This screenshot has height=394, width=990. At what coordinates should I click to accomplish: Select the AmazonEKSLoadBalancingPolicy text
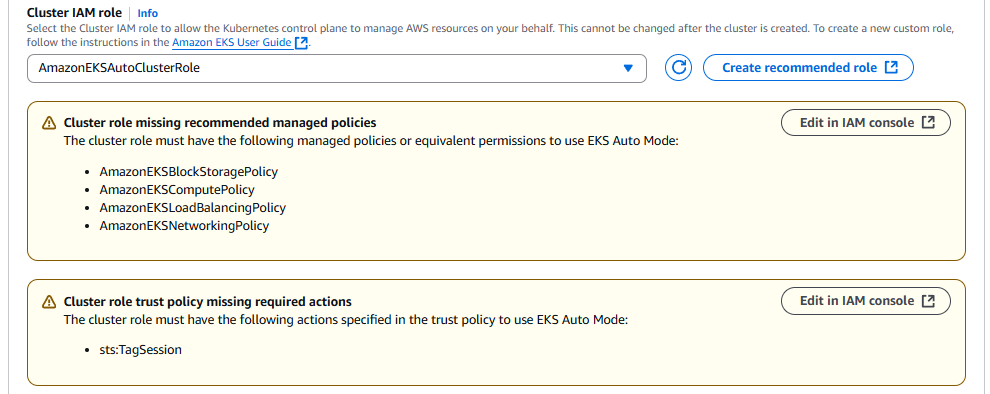click(x=193, y=207)
